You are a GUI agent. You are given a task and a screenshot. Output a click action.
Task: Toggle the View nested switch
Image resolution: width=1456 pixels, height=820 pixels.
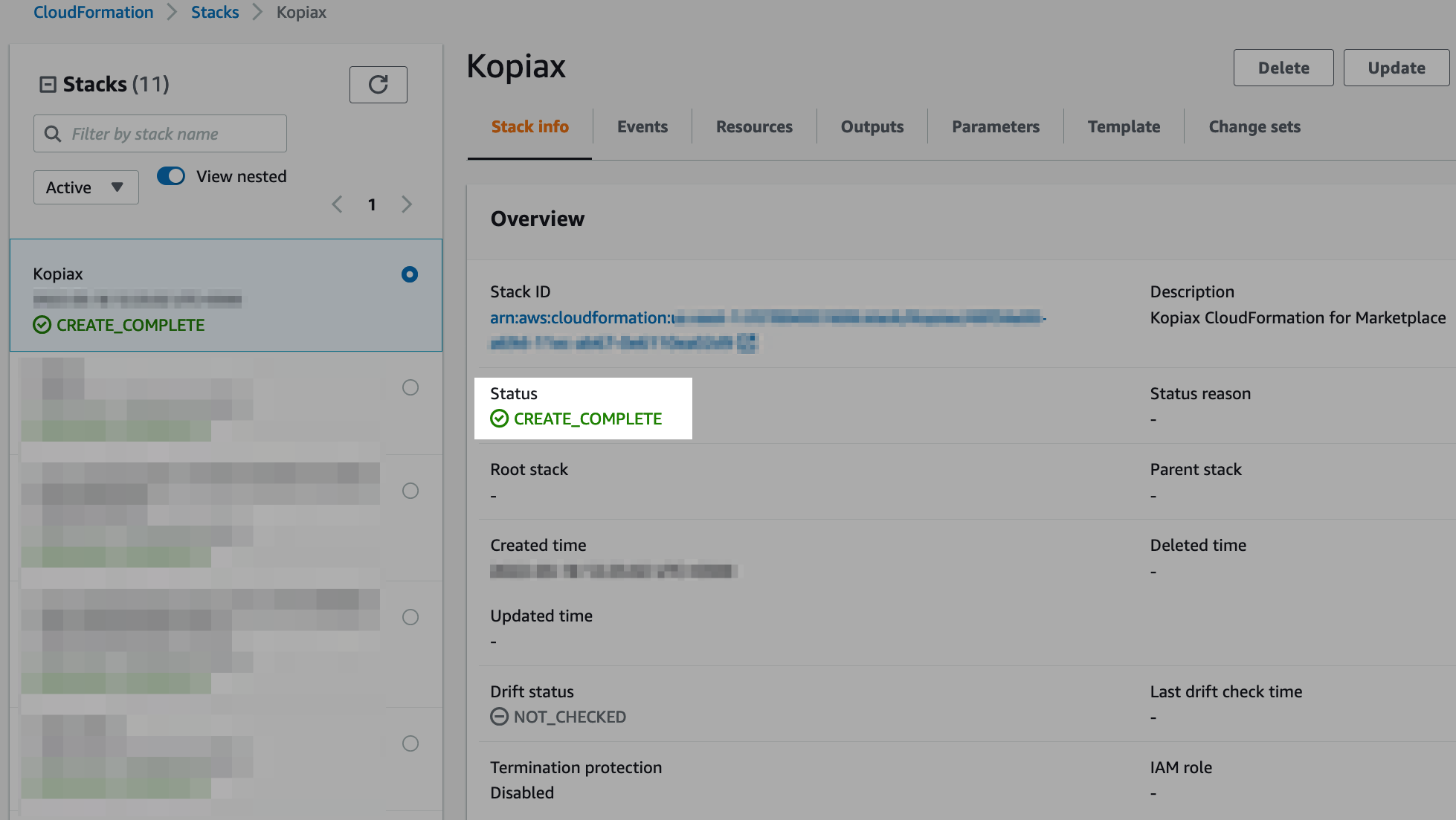(171, 176)
